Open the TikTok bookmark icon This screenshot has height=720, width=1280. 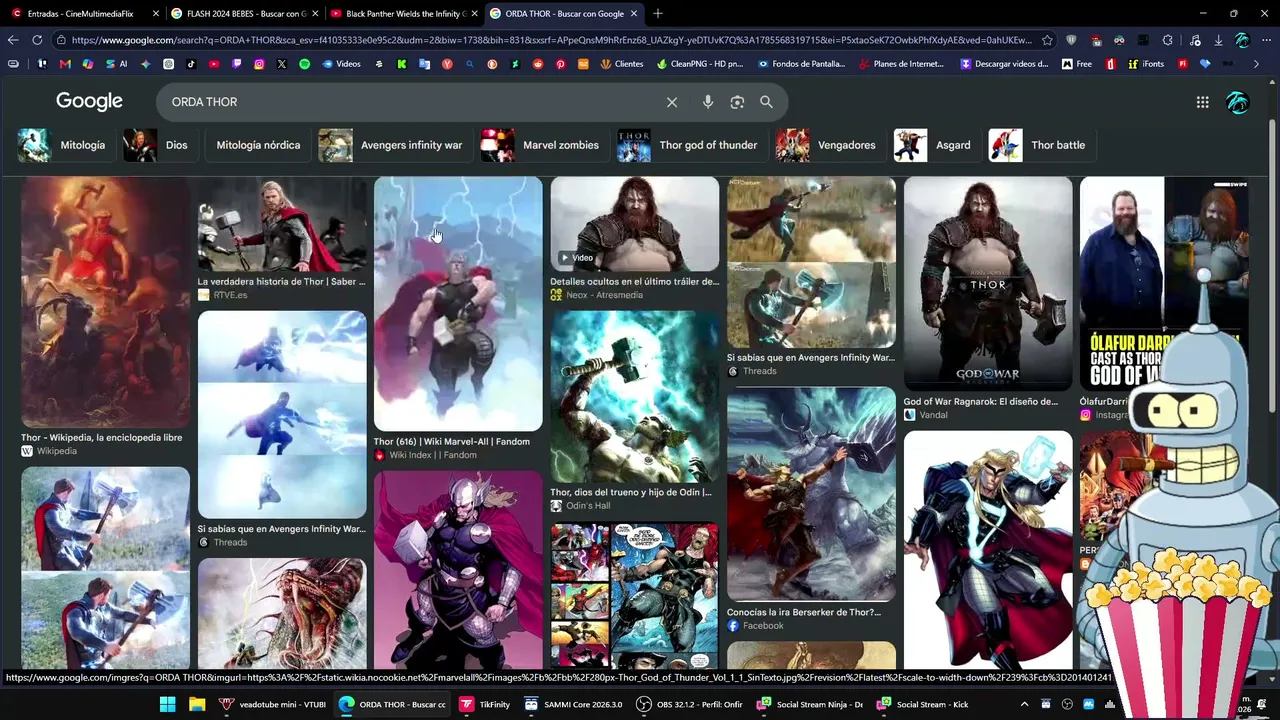click(191, 64)
